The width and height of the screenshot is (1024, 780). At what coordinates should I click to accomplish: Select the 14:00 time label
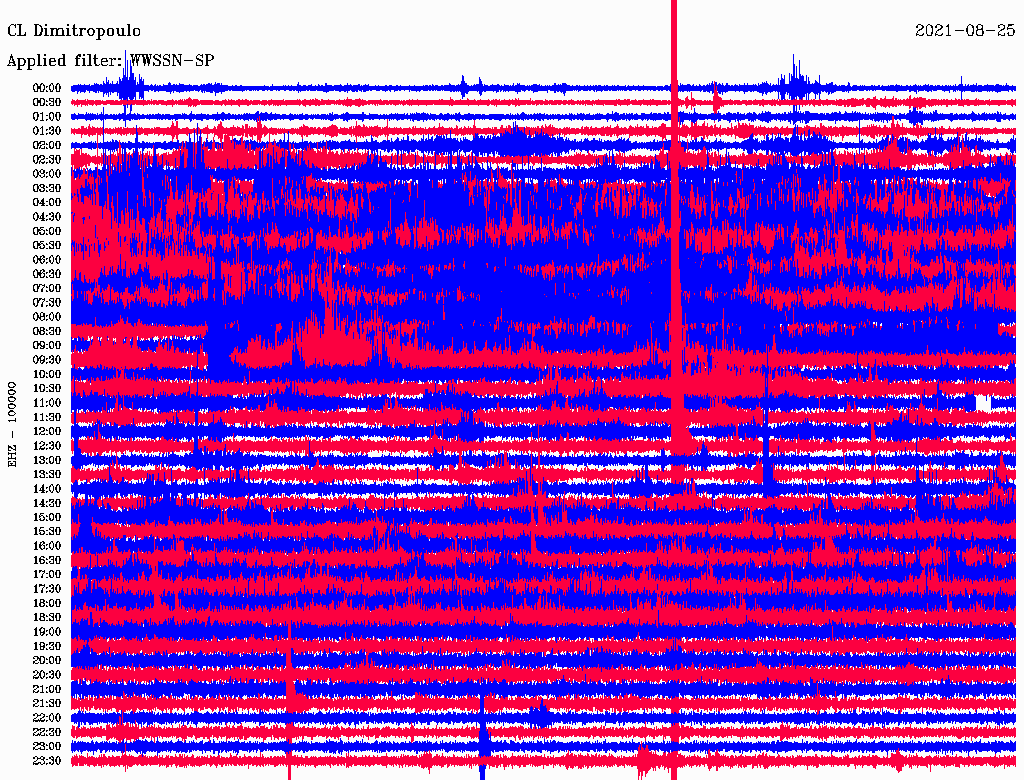pos(47,489)
